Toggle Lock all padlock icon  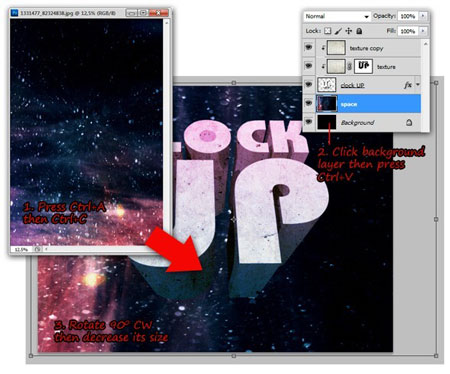pos(359,31)
